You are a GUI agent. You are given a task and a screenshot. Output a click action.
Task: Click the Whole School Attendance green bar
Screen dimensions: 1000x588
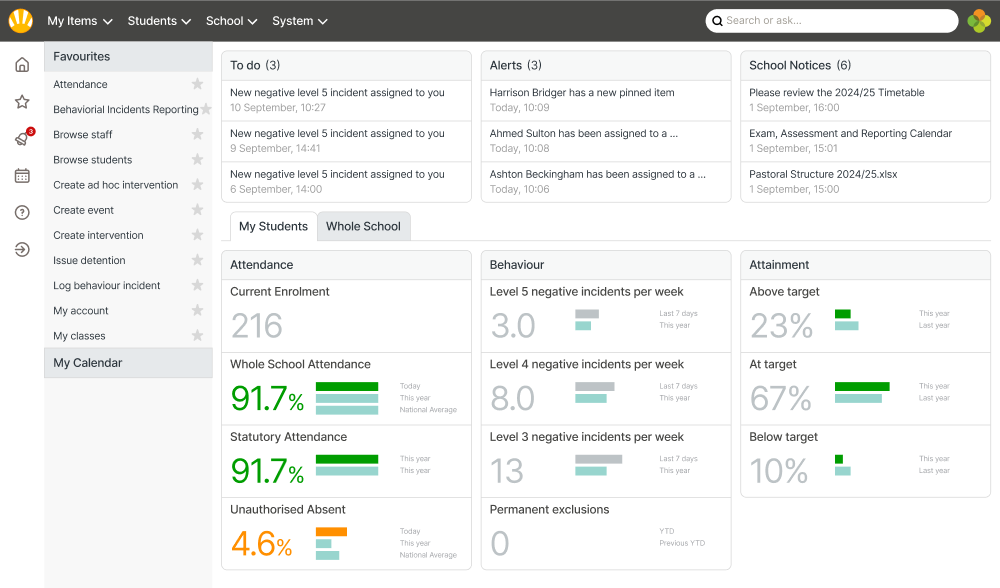coord(347,386)
